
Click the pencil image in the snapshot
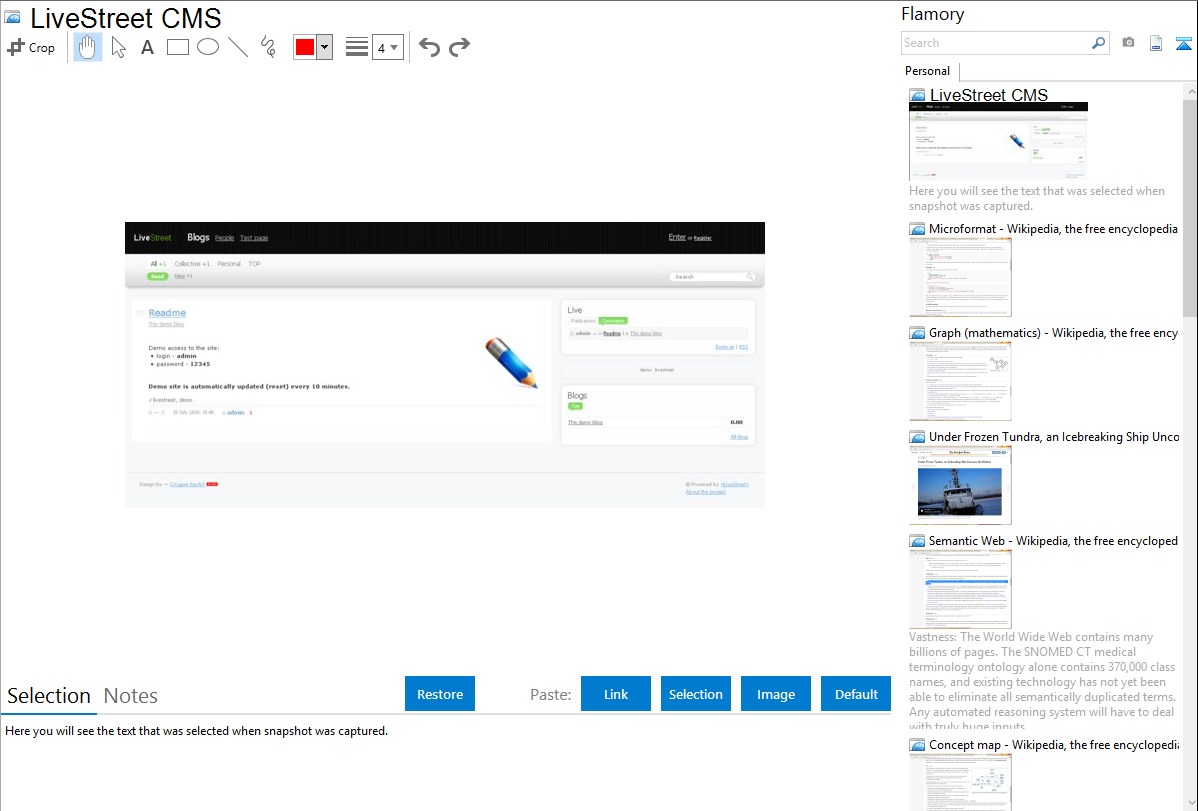pos(511,362)
